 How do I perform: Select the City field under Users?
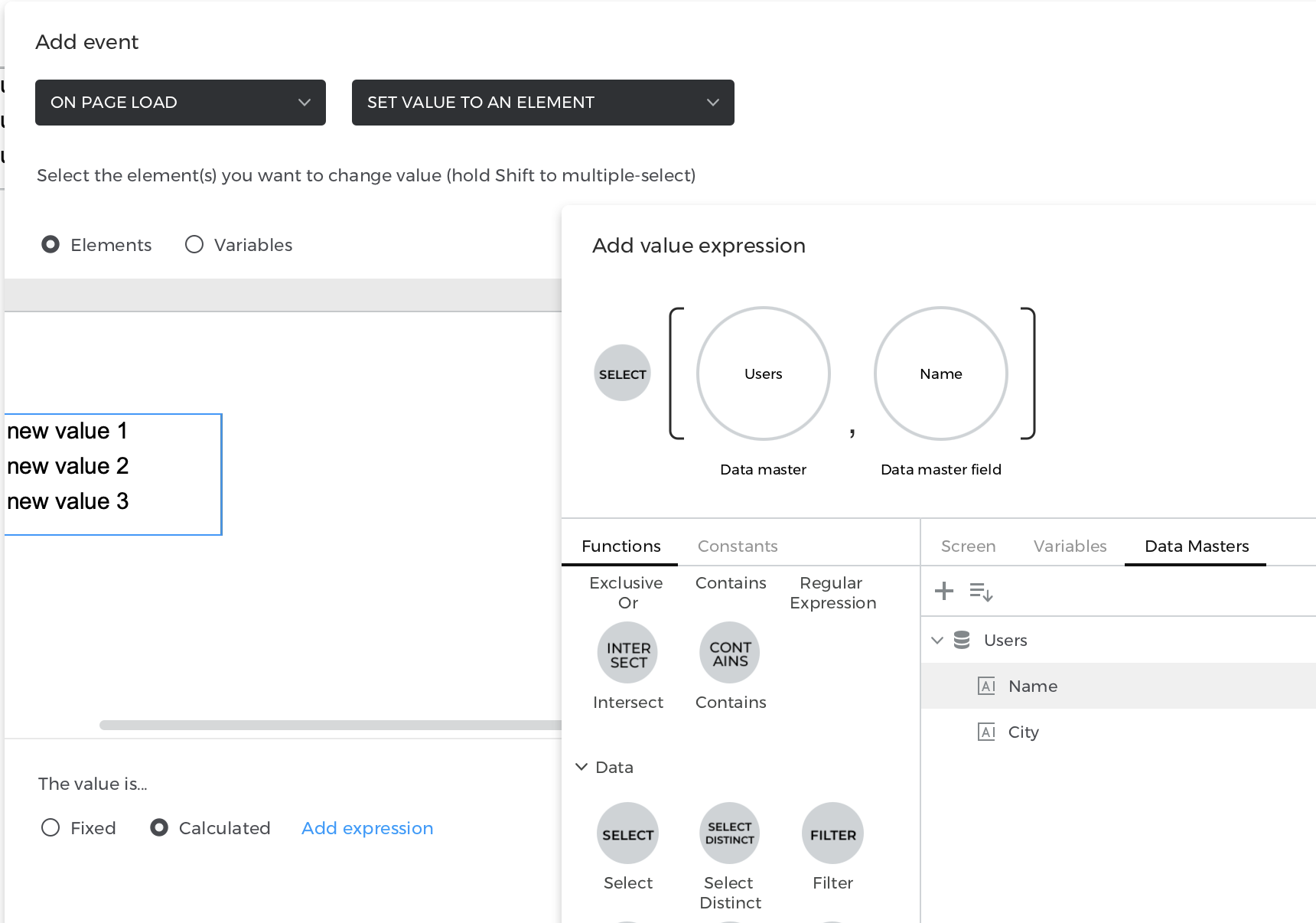pyautogui.click(x=1023, y=732)
